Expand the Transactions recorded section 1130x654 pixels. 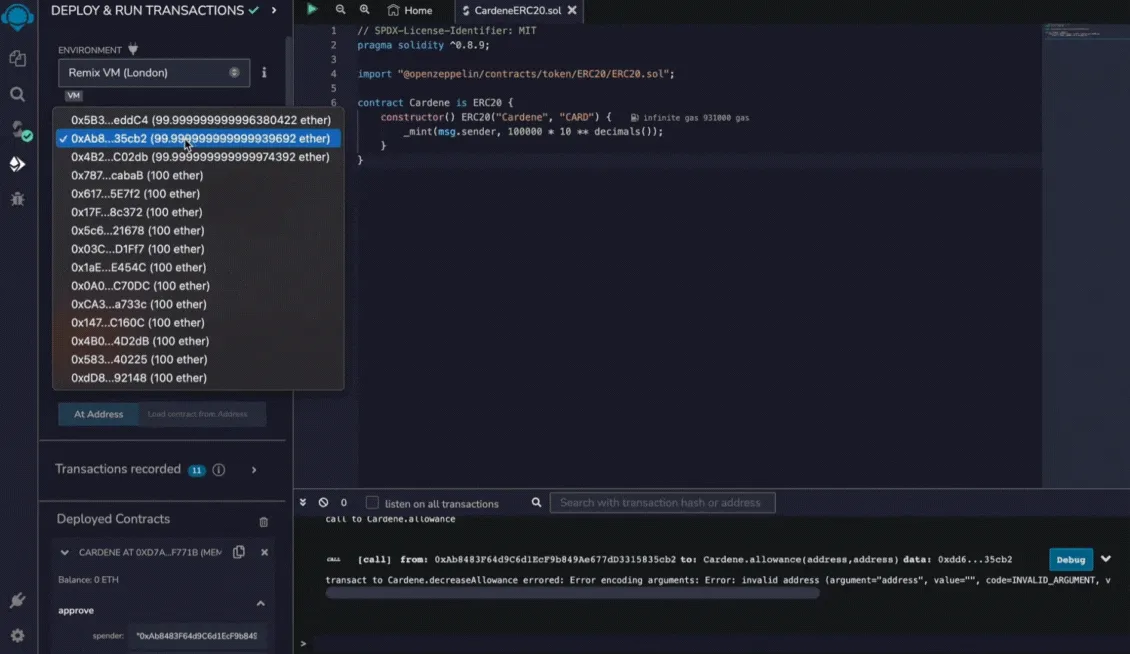coord(254,470)
